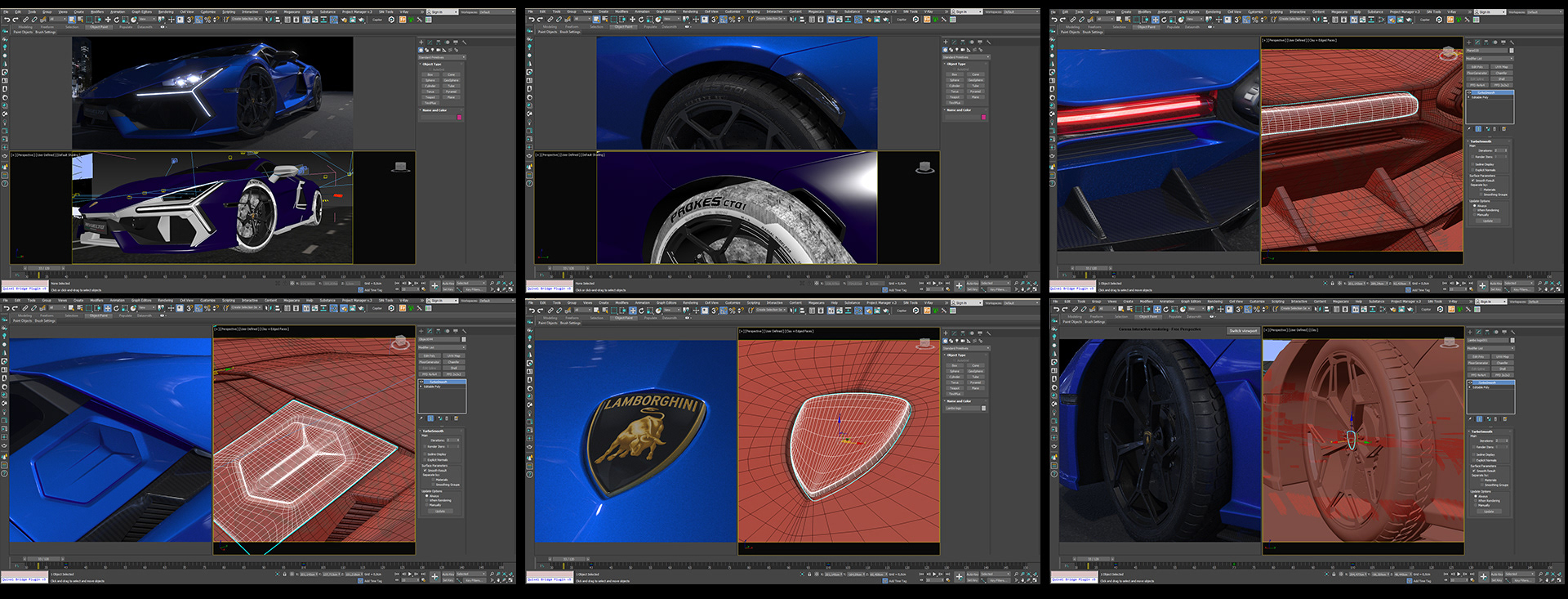Image resolution: width=1568 pixels, height=599 pixels.
Task: Click Configure Modifier Sets icon in taillight window
Action: tap(1504, 128)
